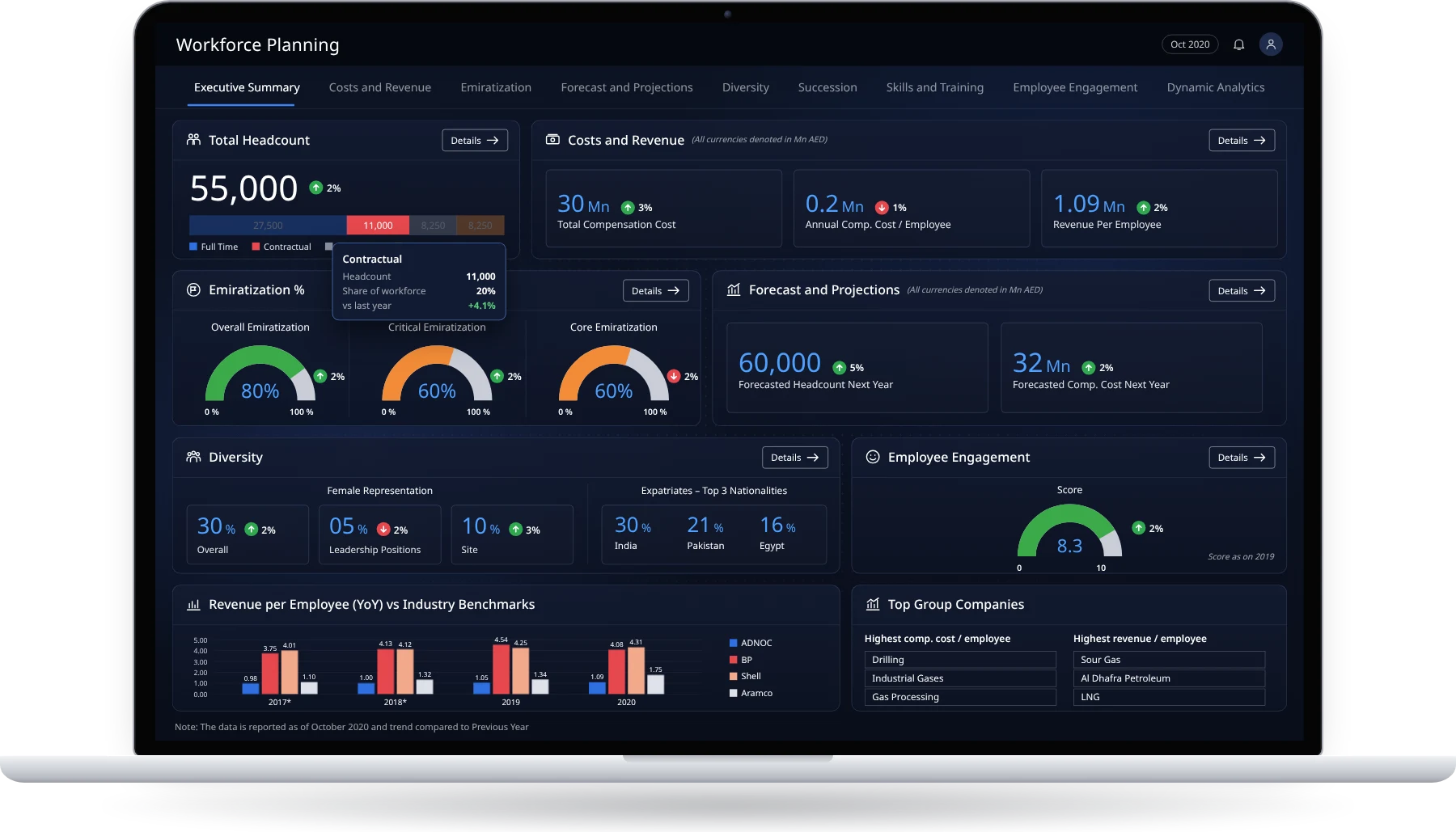The image size is (1456, 832).
Task: Select the Succession tab
Action: [x=827, y=87]
